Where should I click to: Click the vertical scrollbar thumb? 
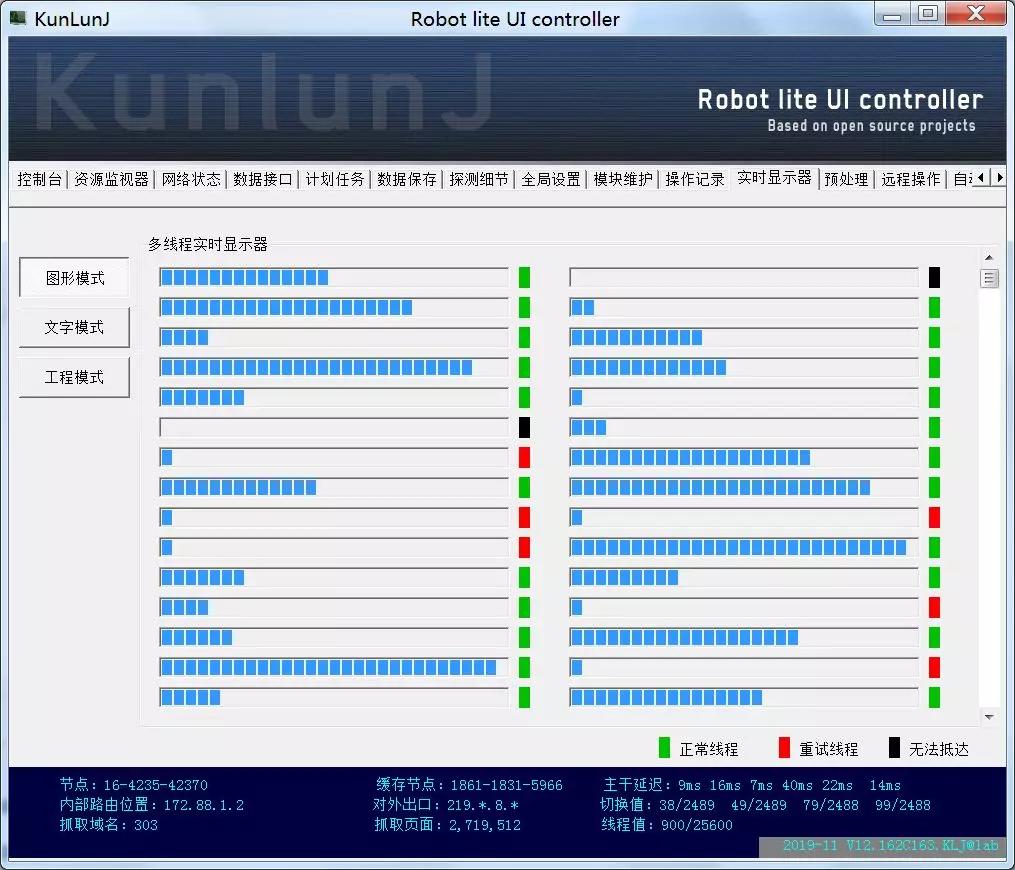pos(989,279)
